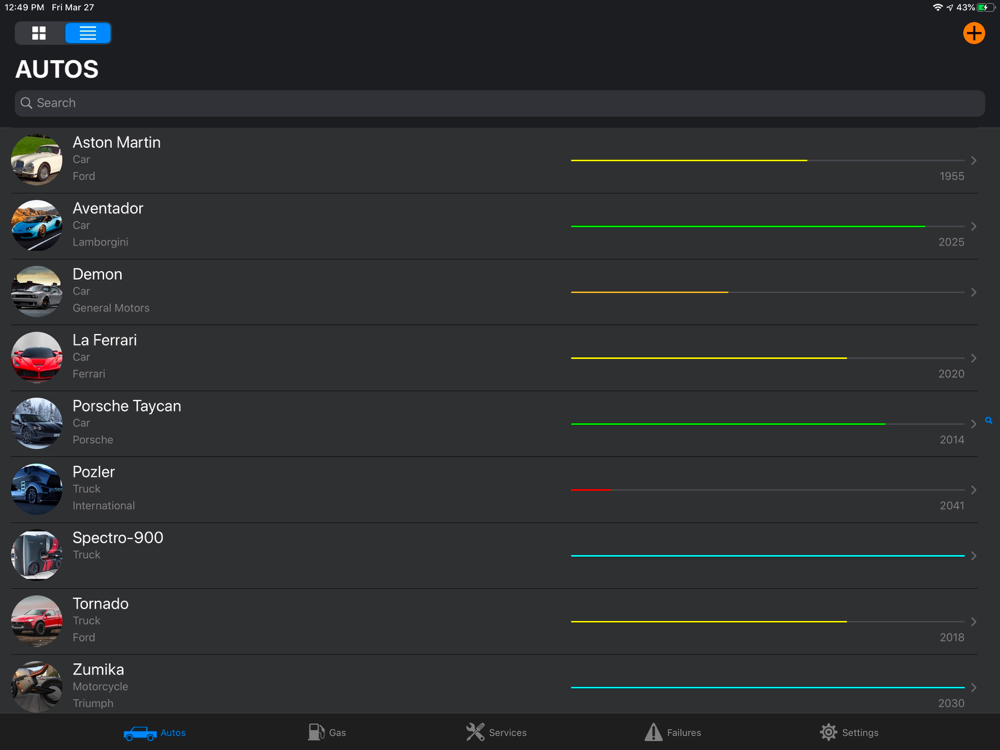Click the location arrow status icon
This screenshot has width=1000, height=750.
950,8
